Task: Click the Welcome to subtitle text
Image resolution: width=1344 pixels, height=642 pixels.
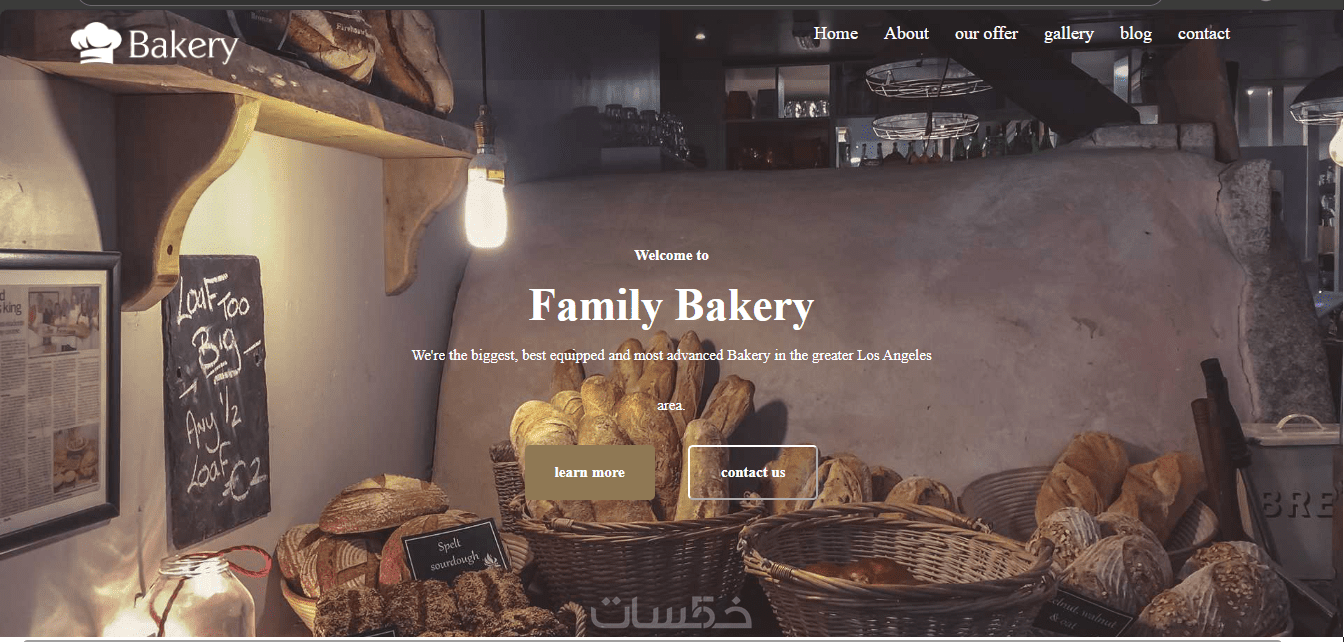Action: point(671,255)
